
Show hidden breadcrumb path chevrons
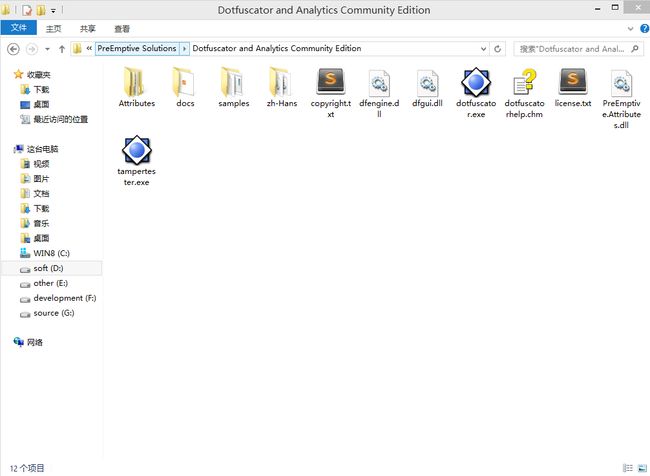point(89,49)
